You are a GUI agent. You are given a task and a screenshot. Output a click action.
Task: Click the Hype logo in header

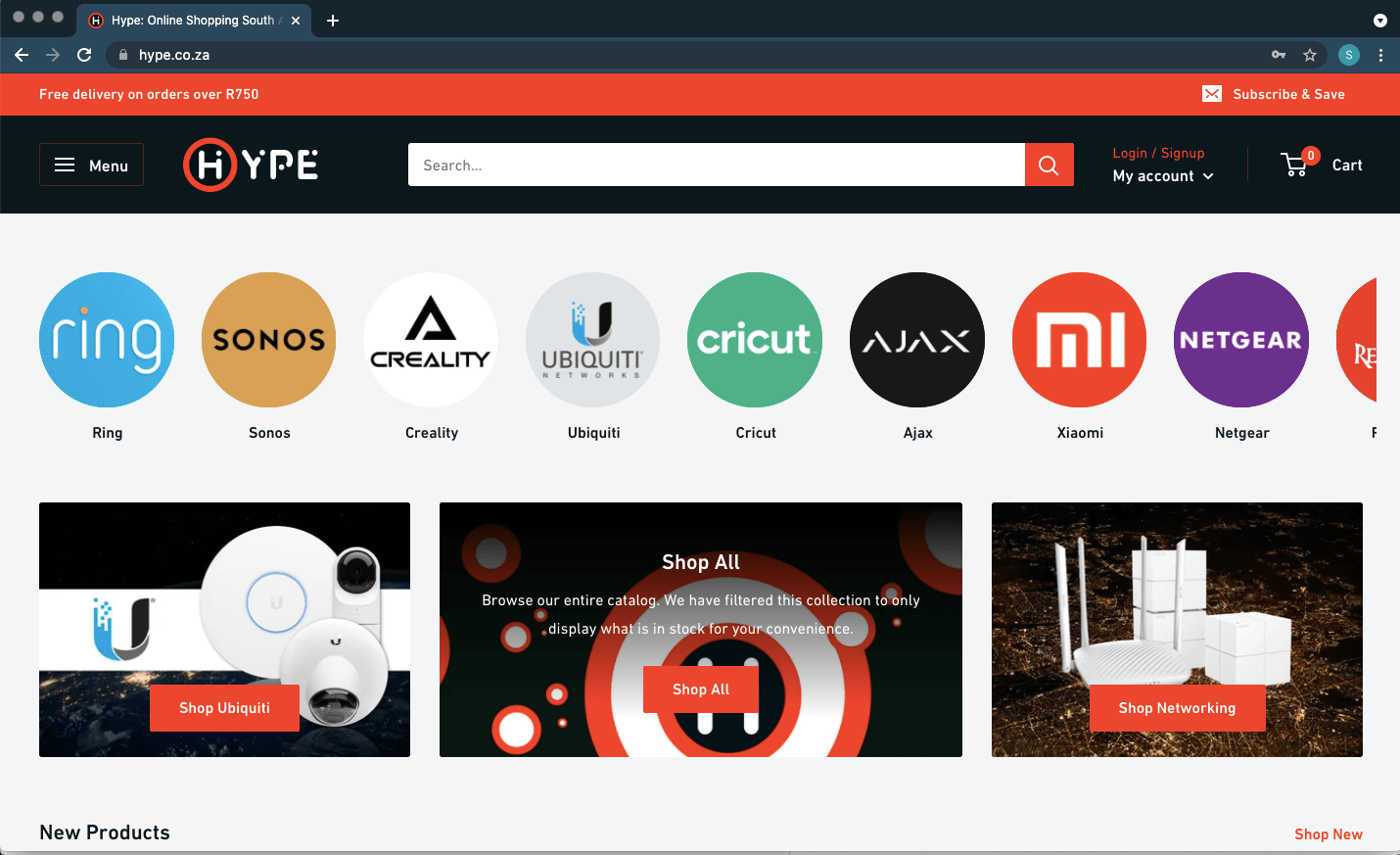(251, 165)
